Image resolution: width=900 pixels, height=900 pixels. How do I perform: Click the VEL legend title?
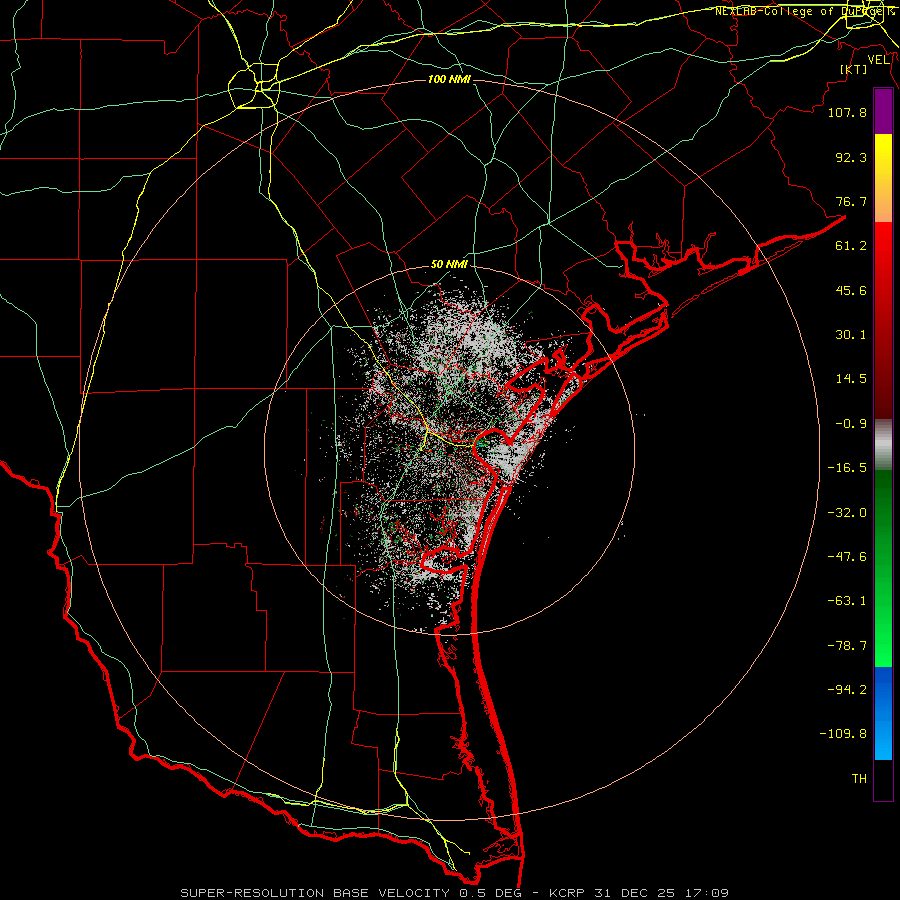tap(878, 60)
